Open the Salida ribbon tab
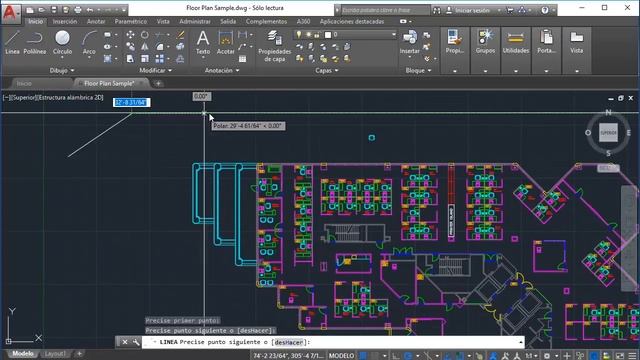 pos(228,21)
